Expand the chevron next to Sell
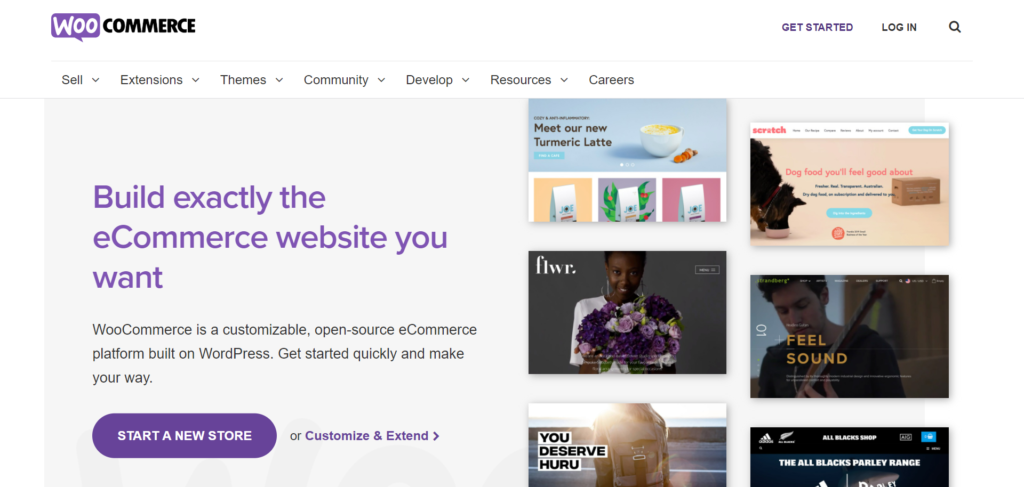The height and width of the screenshot is (487, 1024). [x=95, y=80]
